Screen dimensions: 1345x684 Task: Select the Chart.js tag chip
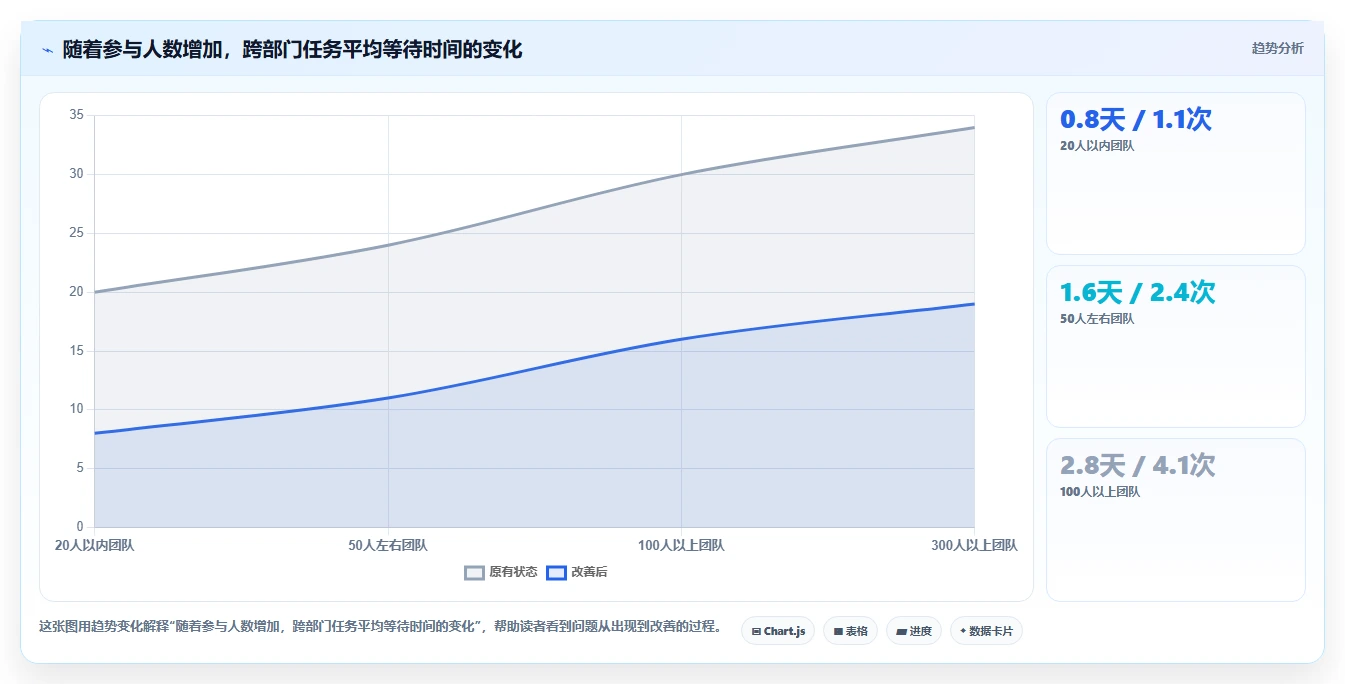778,631
